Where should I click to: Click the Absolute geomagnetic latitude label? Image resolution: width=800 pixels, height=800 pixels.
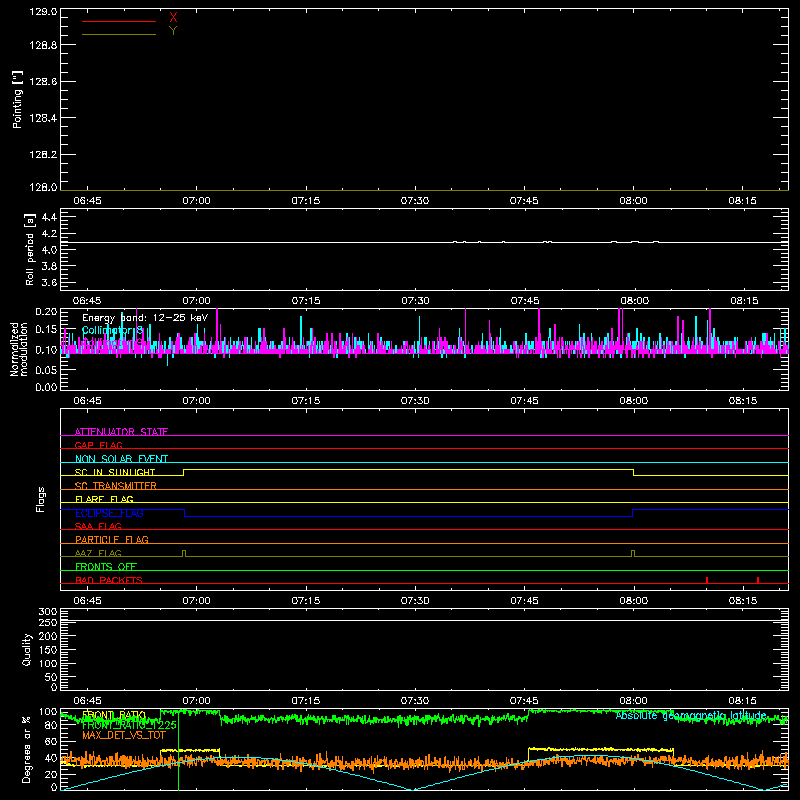(x=691, y=715)
